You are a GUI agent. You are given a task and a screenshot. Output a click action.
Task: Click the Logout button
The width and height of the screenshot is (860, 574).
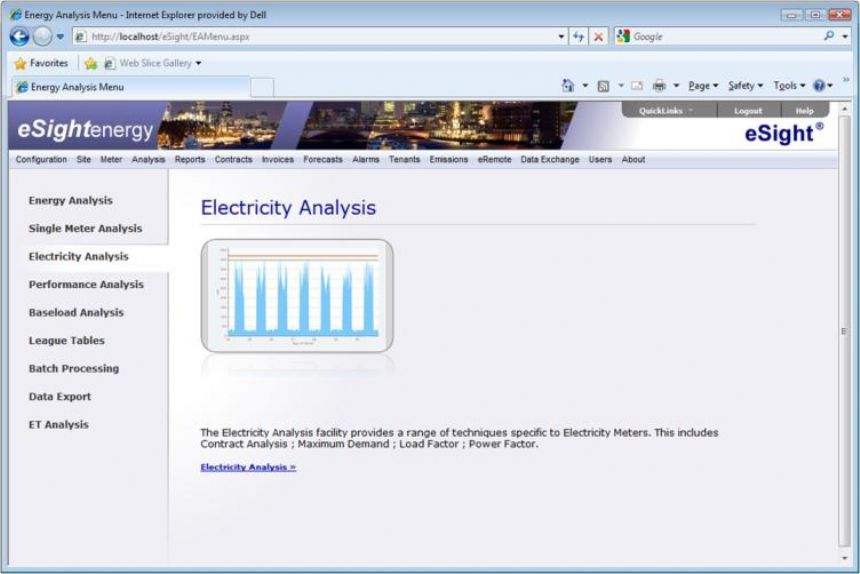[x=748, y=111]
